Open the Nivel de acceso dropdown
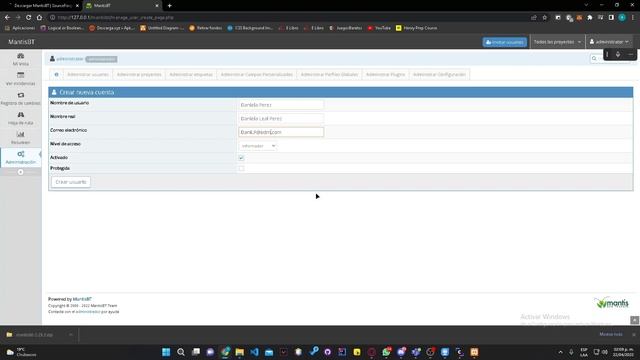 click(x=258, y=146)
